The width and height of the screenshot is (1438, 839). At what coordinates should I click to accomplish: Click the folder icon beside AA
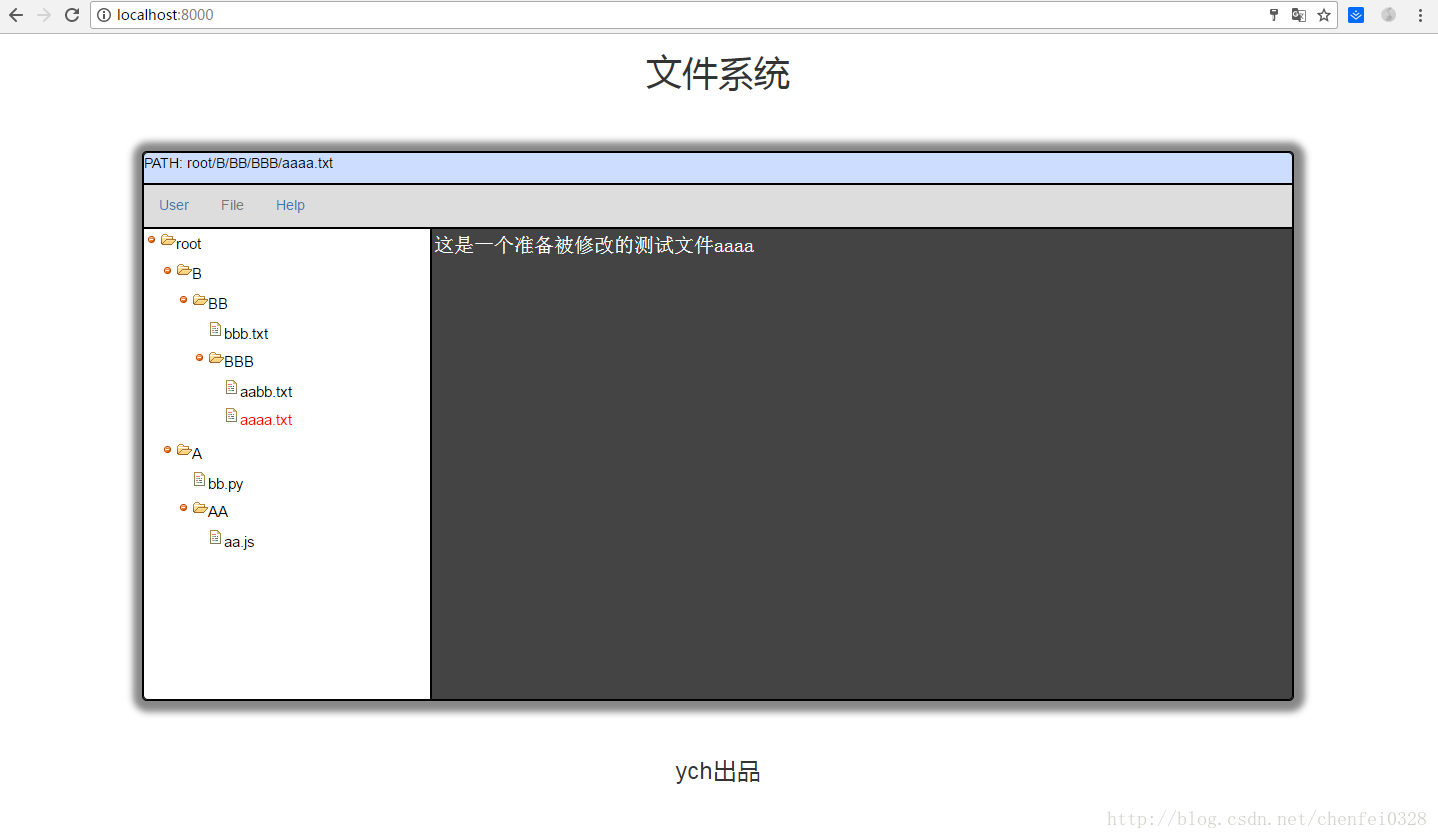pyautogui.click(x=200, y=508)
